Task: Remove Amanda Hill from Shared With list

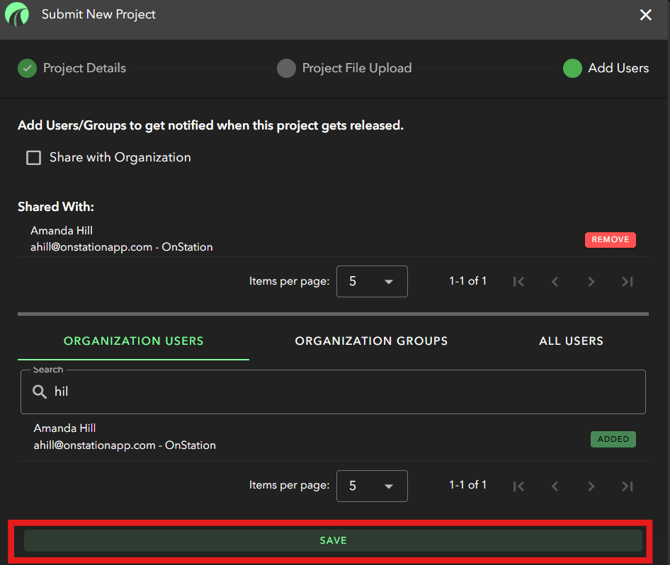Action: (x=610, y=240)
